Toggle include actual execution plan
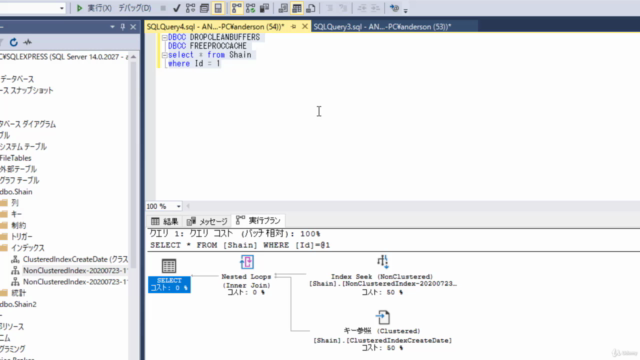The height and width of the screenshot is (360, 640). point(236,8)
